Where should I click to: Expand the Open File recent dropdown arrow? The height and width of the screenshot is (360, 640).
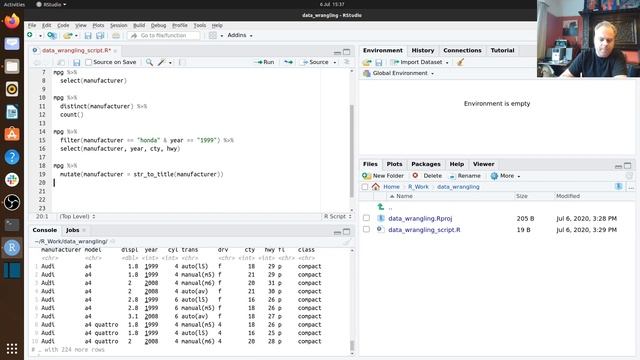[x=76, y=36]
